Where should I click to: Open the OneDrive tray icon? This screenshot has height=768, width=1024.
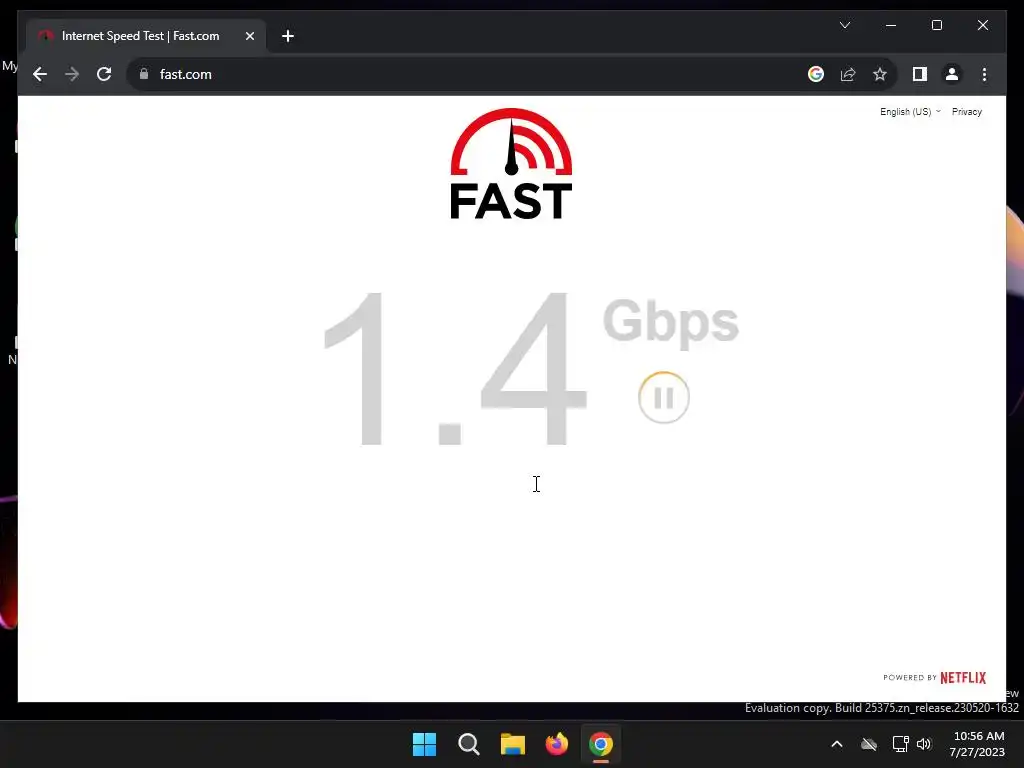[869, 744]
